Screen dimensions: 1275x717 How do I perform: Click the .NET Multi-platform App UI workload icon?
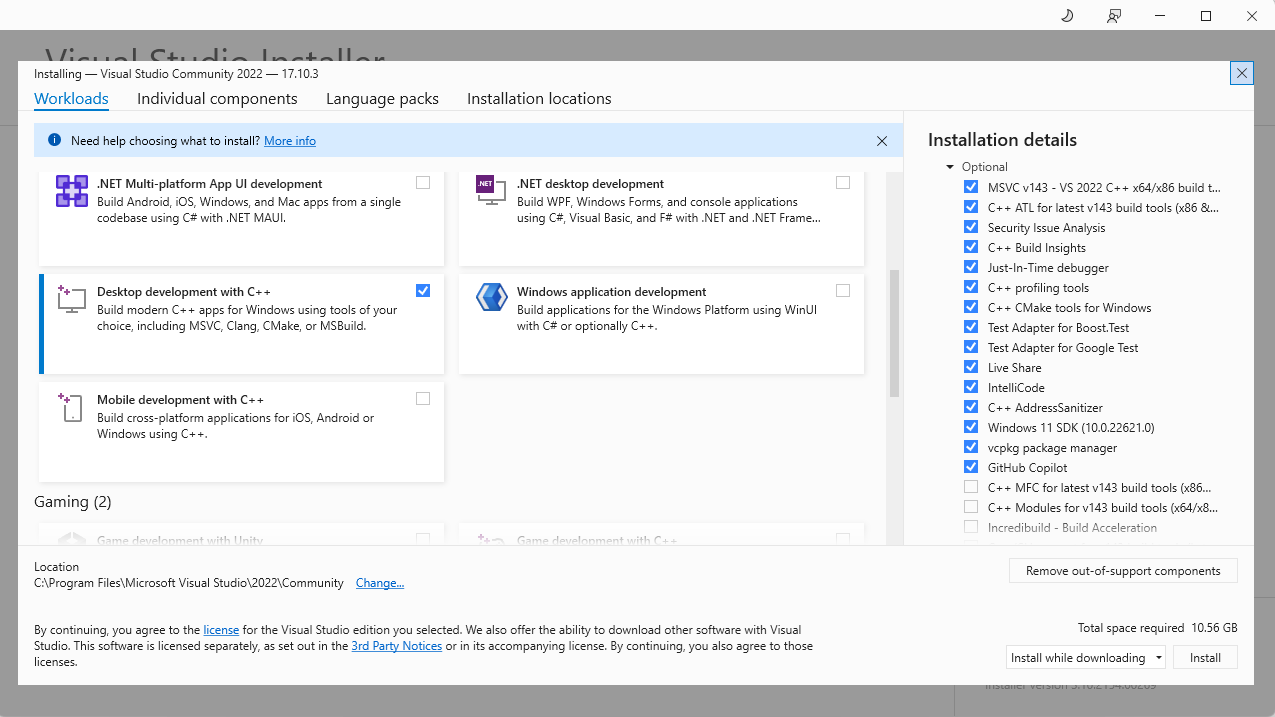[x=72, y=191]
